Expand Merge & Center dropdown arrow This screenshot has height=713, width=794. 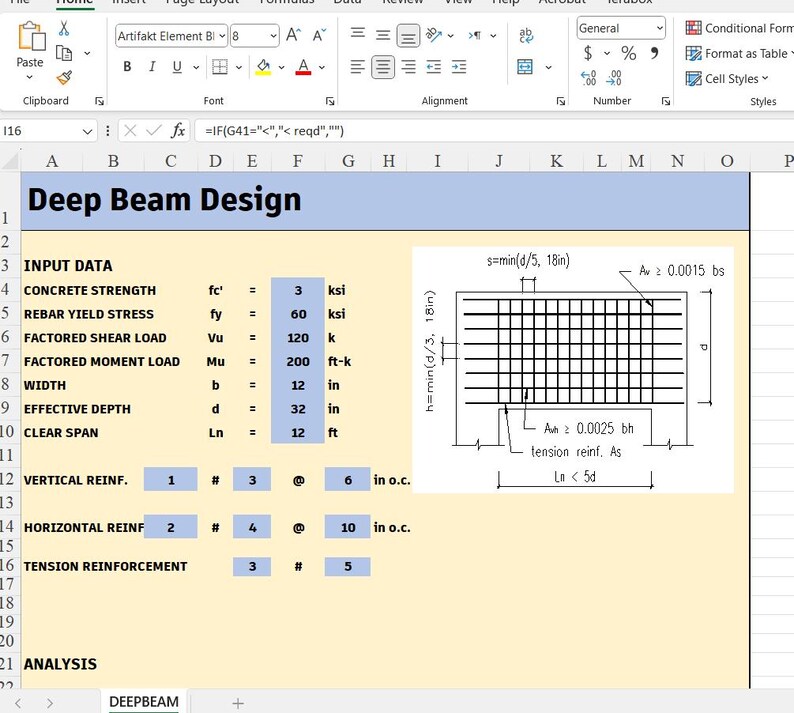[x=548, y=67]
